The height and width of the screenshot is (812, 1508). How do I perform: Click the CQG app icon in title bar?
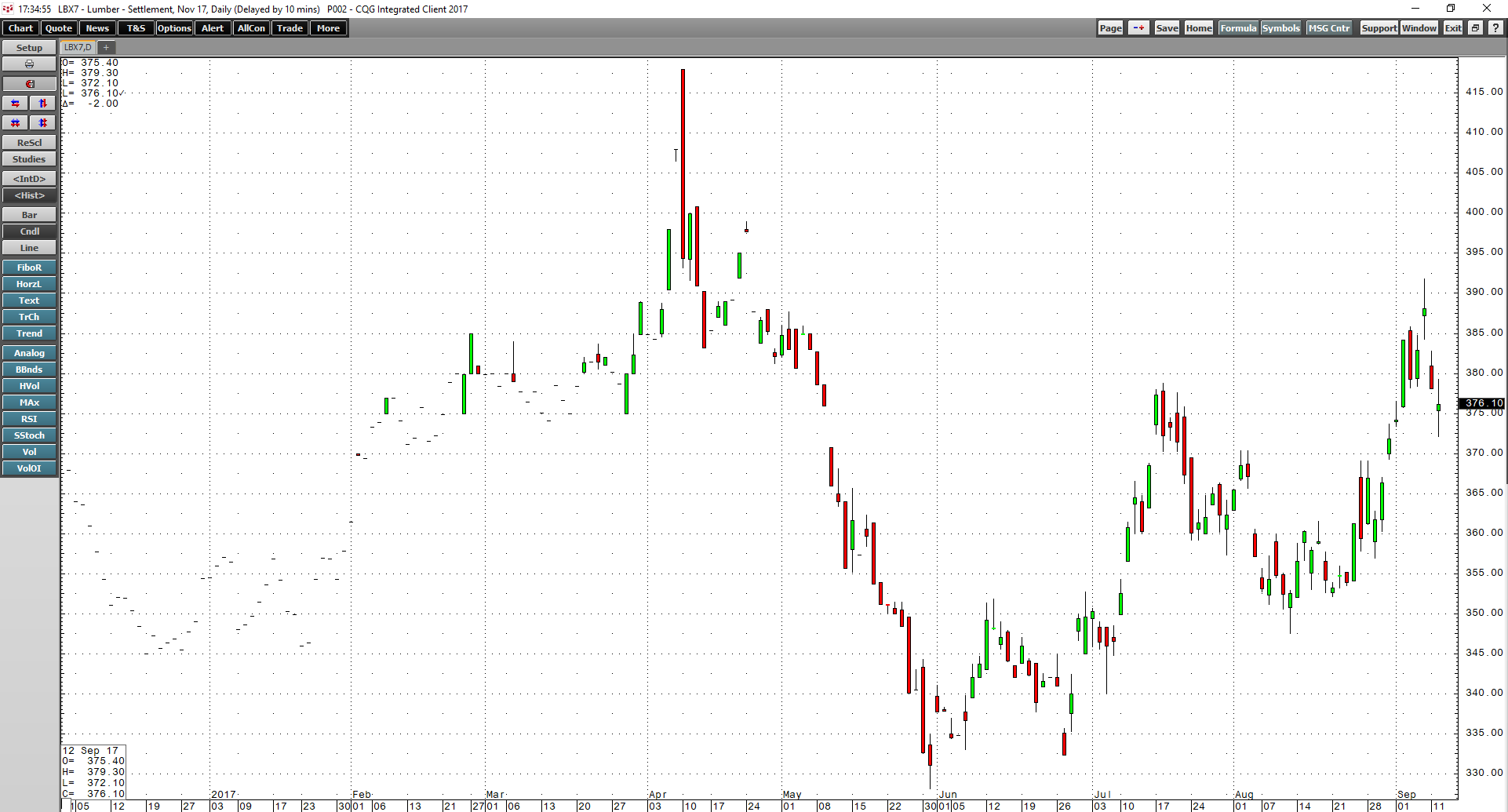(8, 9)
